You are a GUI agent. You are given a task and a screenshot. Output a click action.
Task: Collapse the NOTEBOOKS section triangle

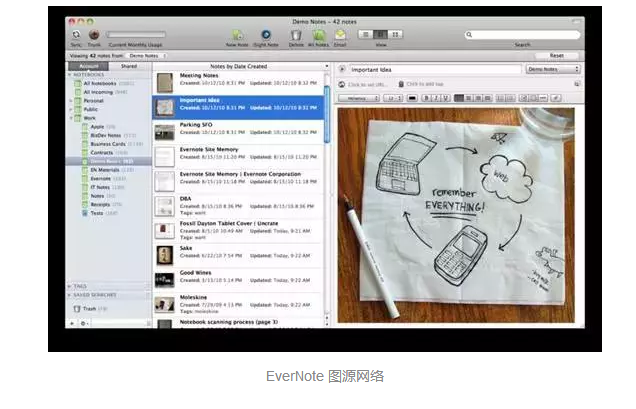click(x=70, y=75)
